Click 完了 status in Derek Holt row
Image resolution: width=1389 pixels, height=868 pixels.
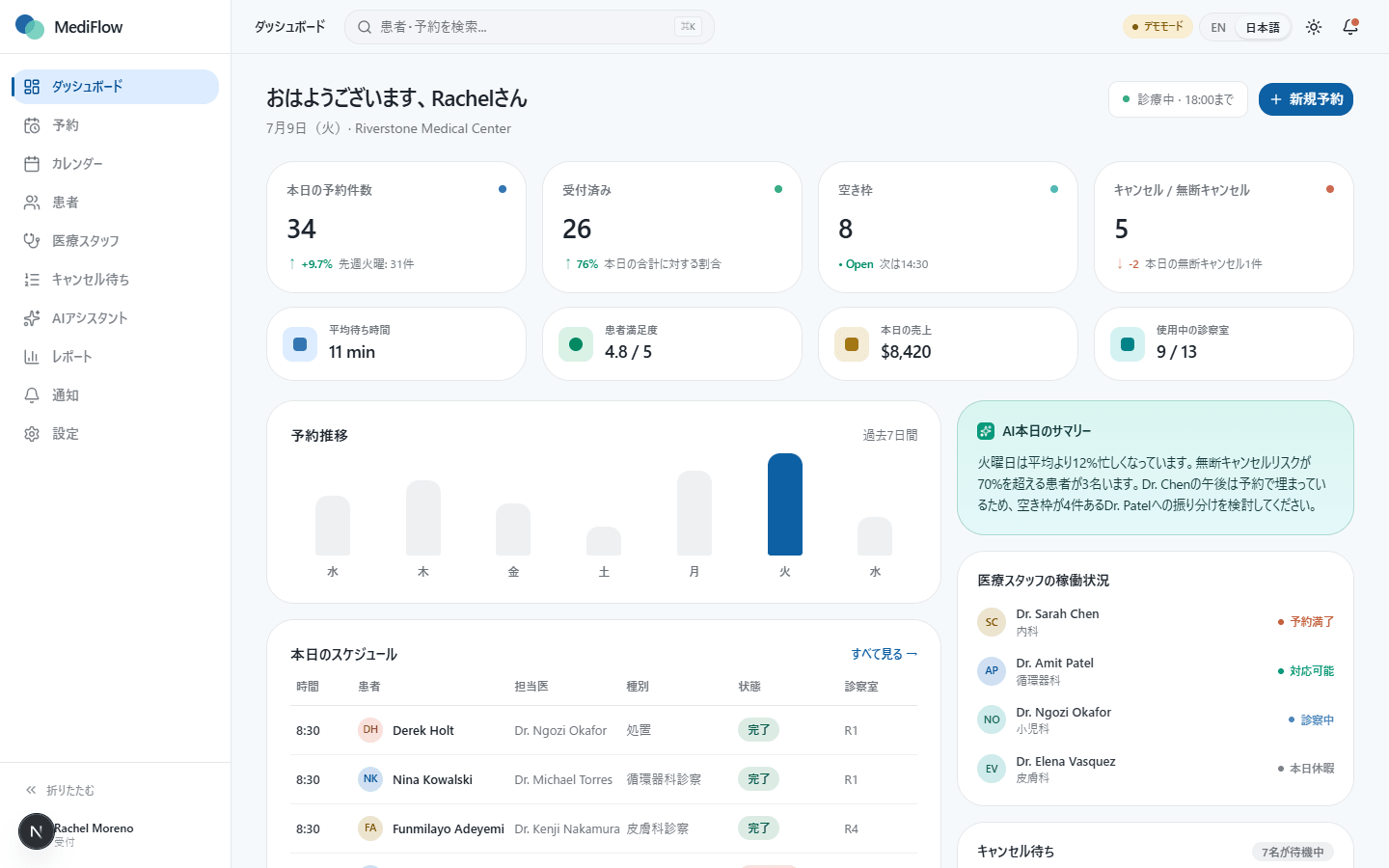click(x=758, y=730)
